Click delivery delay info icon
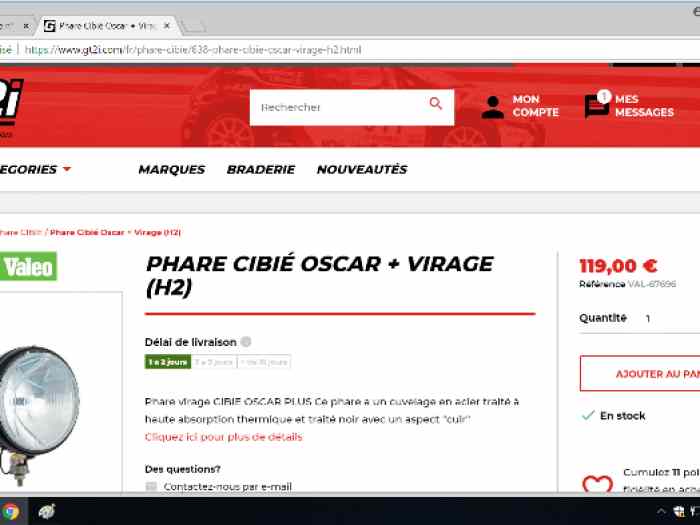The height and width of the screenshot is (525, 700). [246, 342]
